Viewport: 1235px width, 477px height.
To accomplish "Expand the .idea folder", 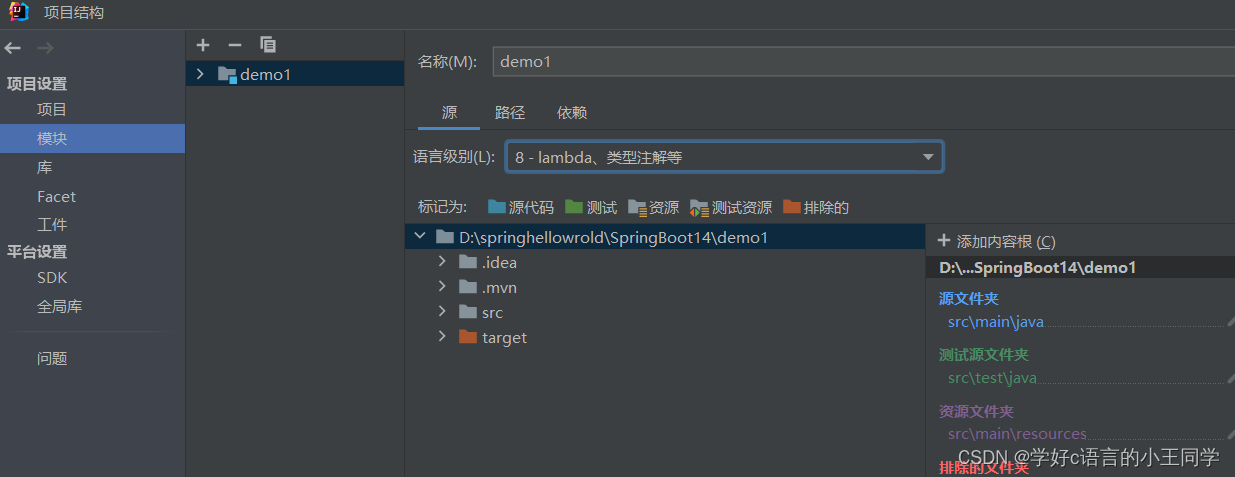I will 442,262.
